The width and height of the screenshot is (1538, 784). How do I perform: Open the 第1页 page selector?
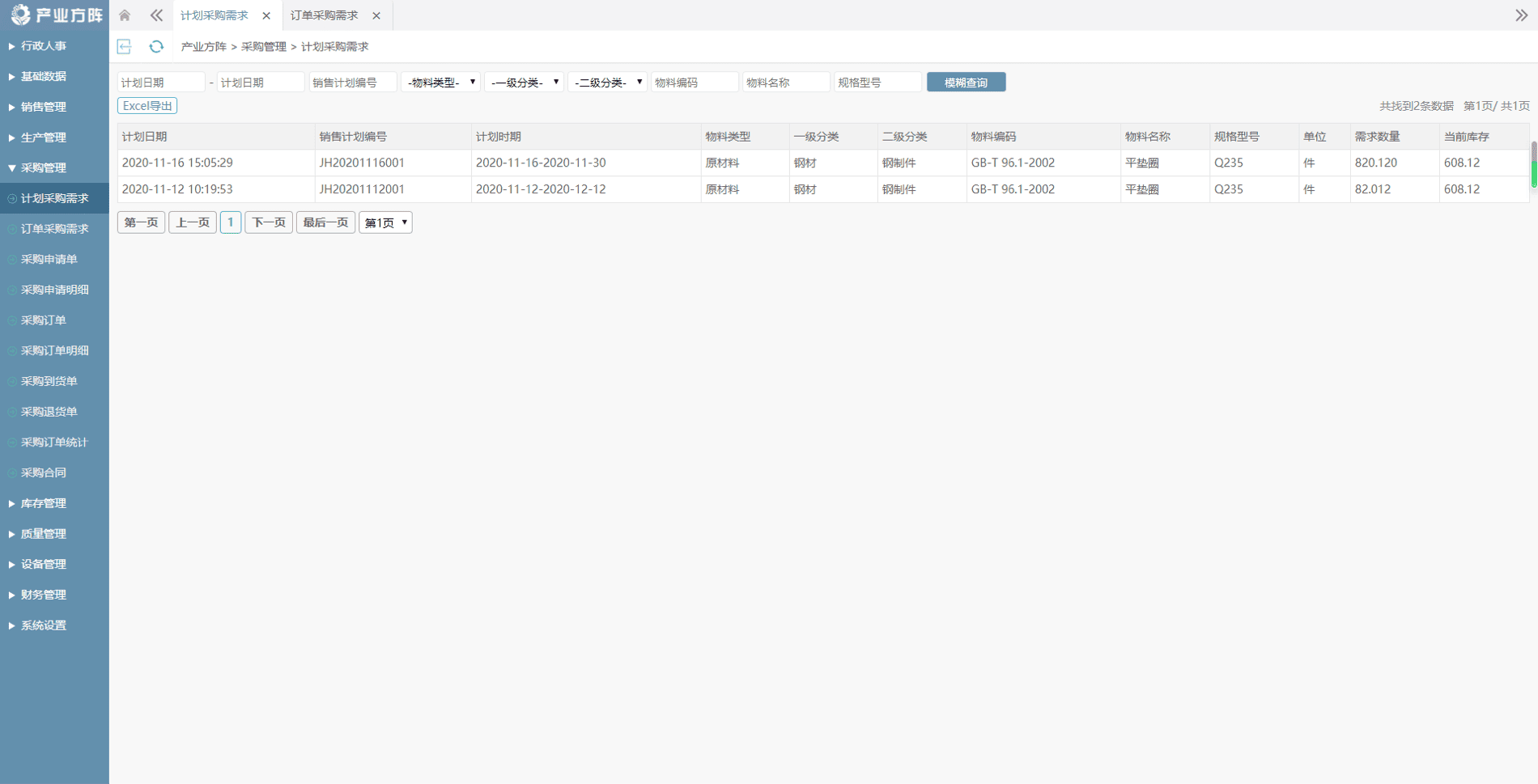[385, 222]
